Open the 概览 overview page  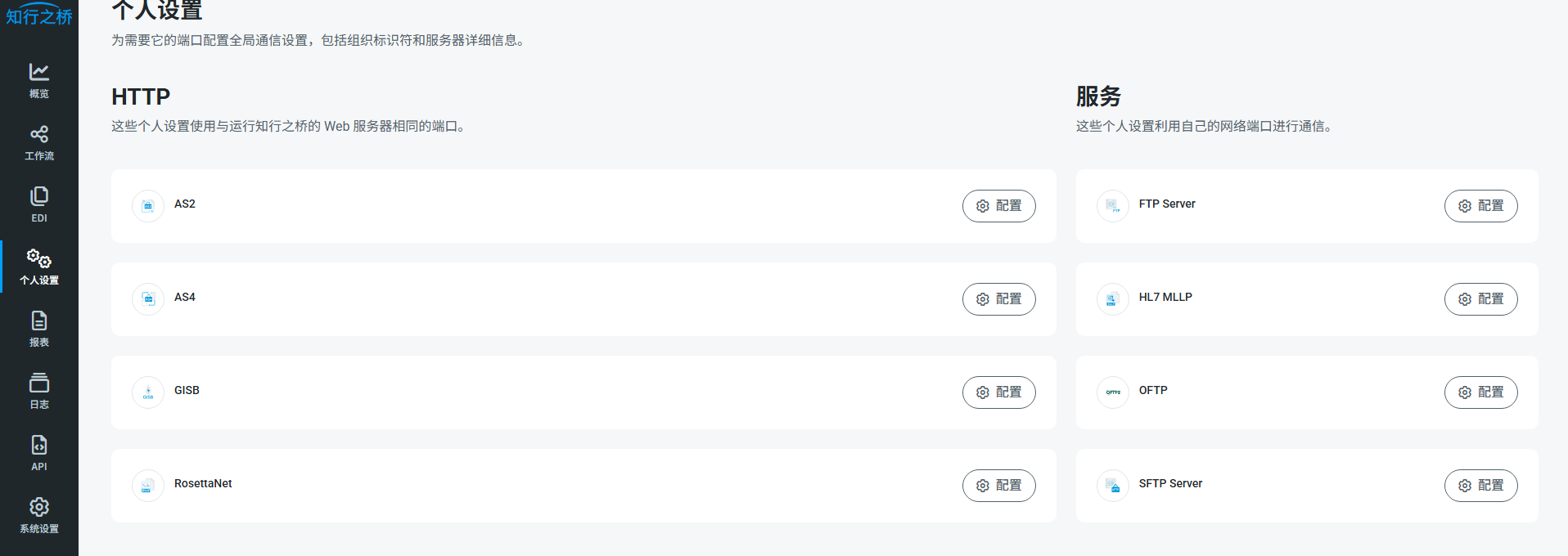coord(39,81)
